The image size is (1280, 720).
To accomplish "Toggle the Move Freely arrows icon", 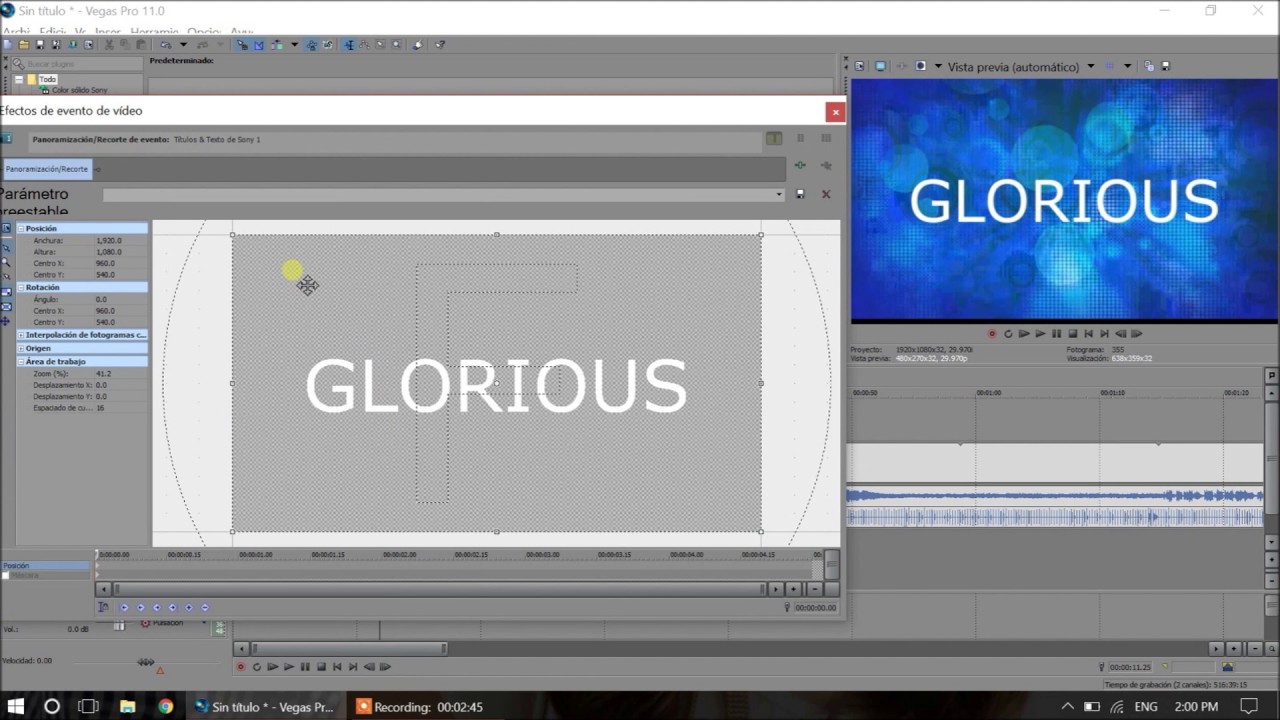I will tap(6, 320).
